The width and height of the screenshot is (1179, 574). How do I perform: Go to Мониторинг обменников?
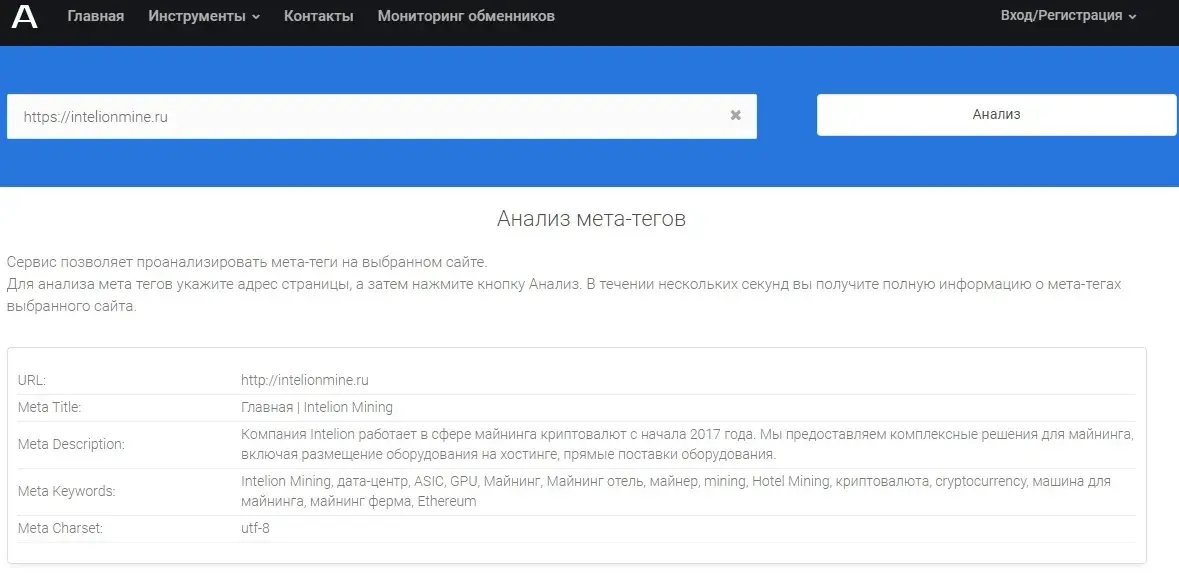click(466, 16)
